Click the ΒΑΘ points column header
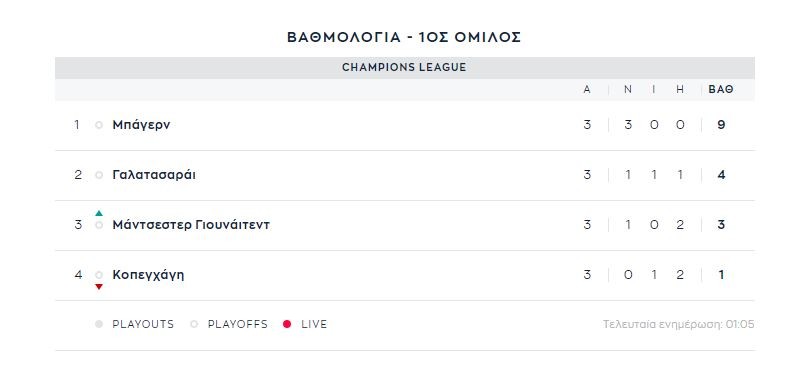The height and width of the screenshot is (382, 807). point(721,90)
